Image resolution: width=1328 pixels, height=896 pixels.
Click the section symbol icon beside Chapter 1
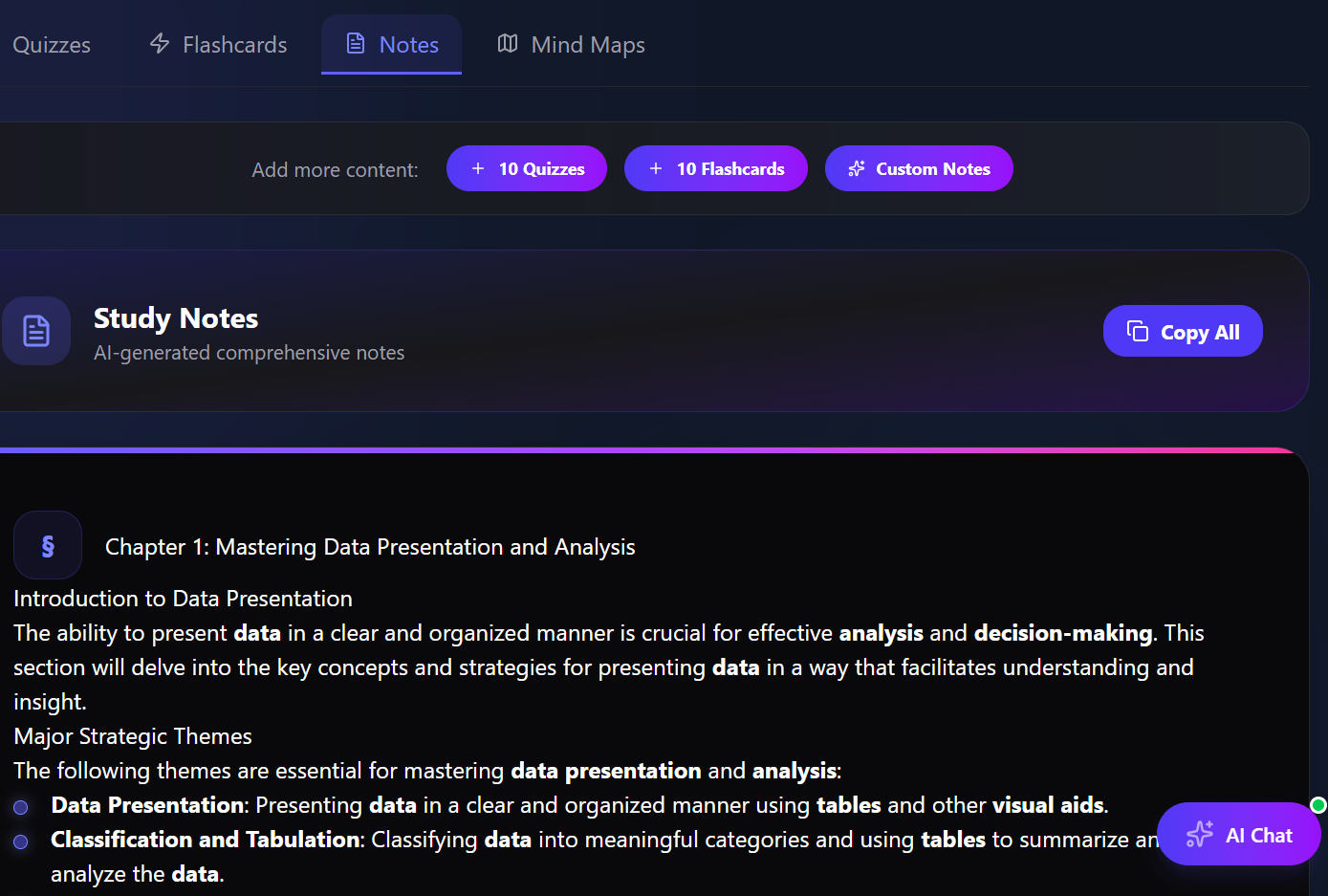pos(48,545)
